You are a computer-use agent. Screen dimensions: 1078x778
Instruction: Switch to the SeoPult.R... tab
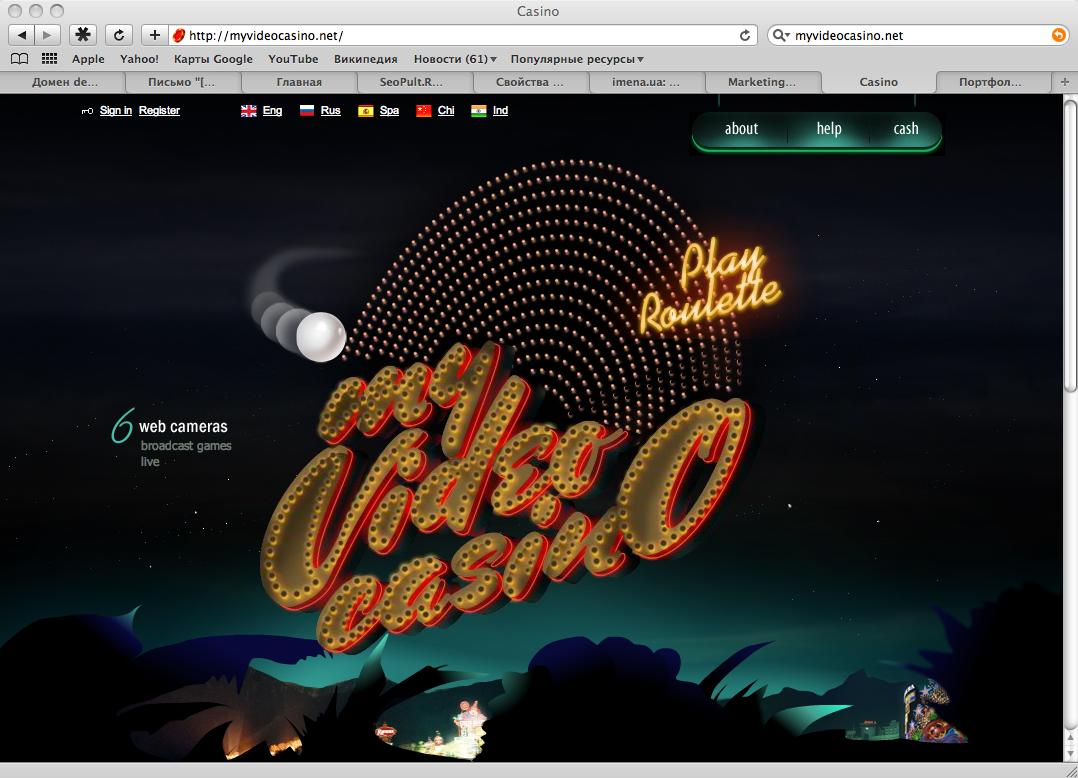(411, 82)
